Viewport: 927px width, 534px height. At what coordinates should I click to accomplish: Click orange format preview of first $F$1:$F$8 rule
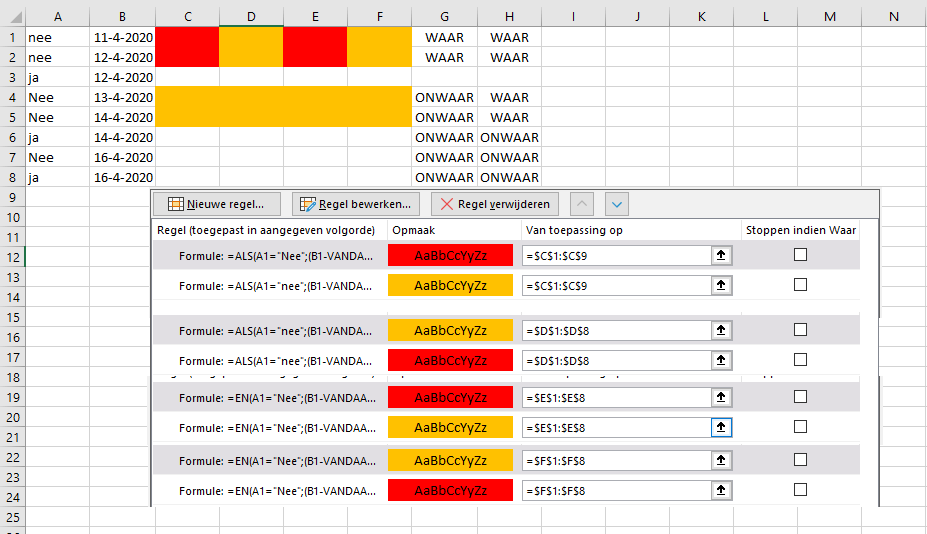(450, 461)
